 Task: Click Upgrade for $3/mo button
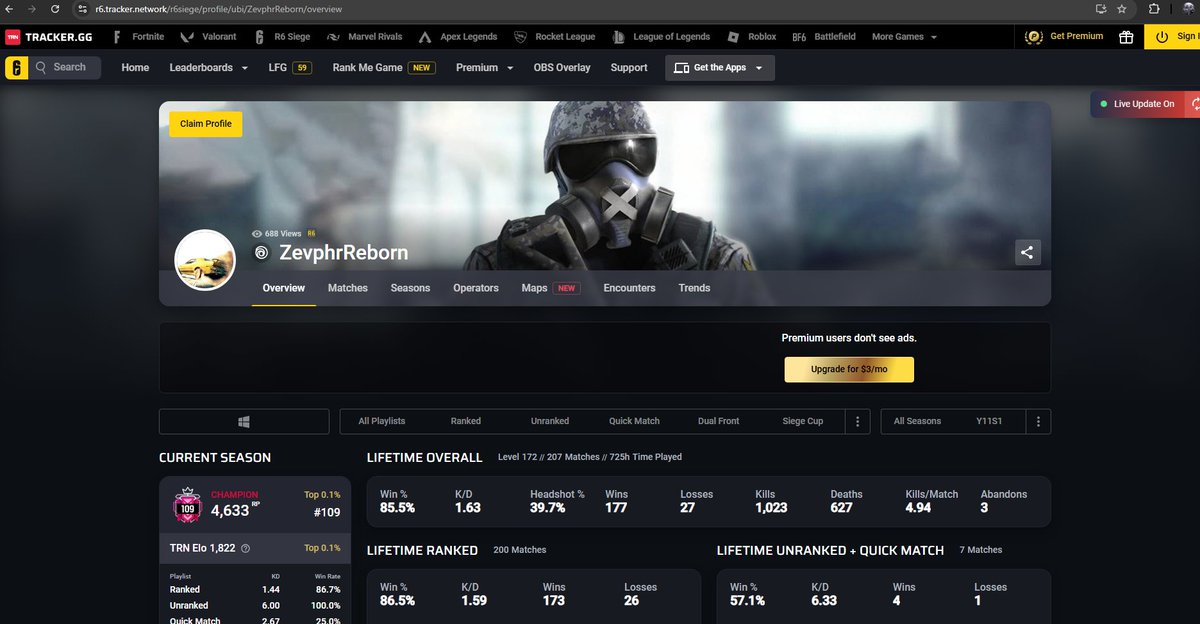click(849, 369)
